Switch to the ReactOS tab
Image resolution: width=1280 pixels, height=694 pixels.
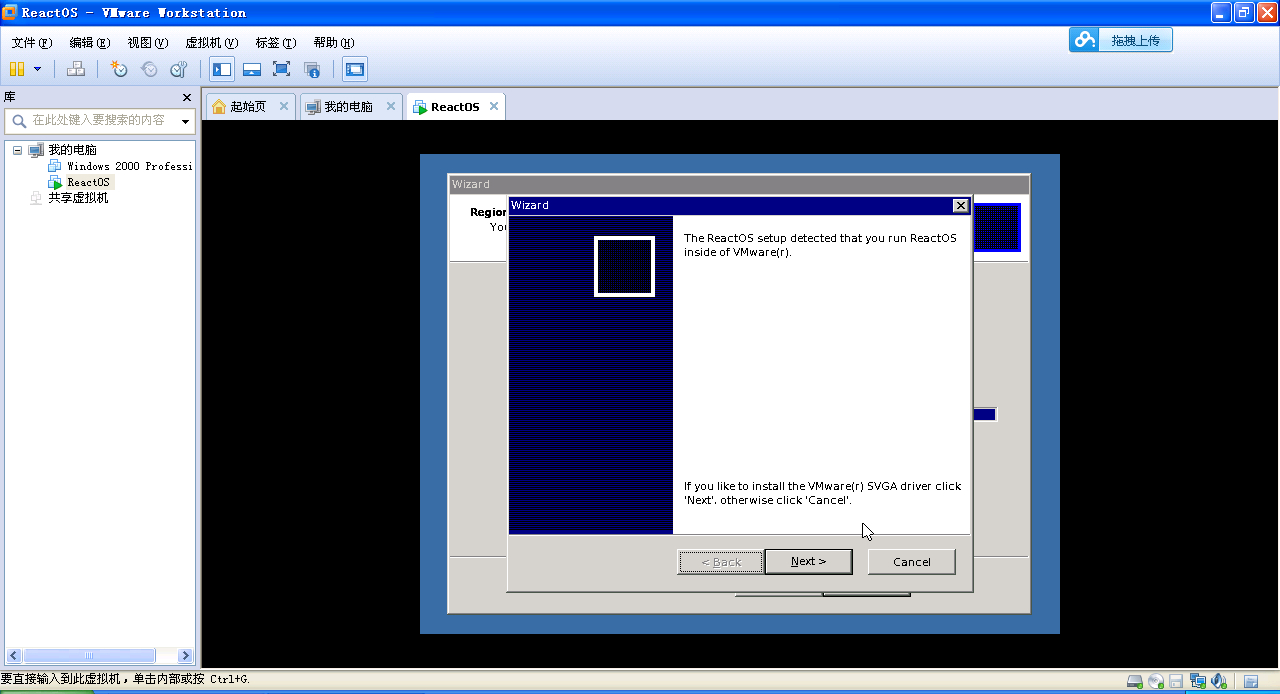455,107
